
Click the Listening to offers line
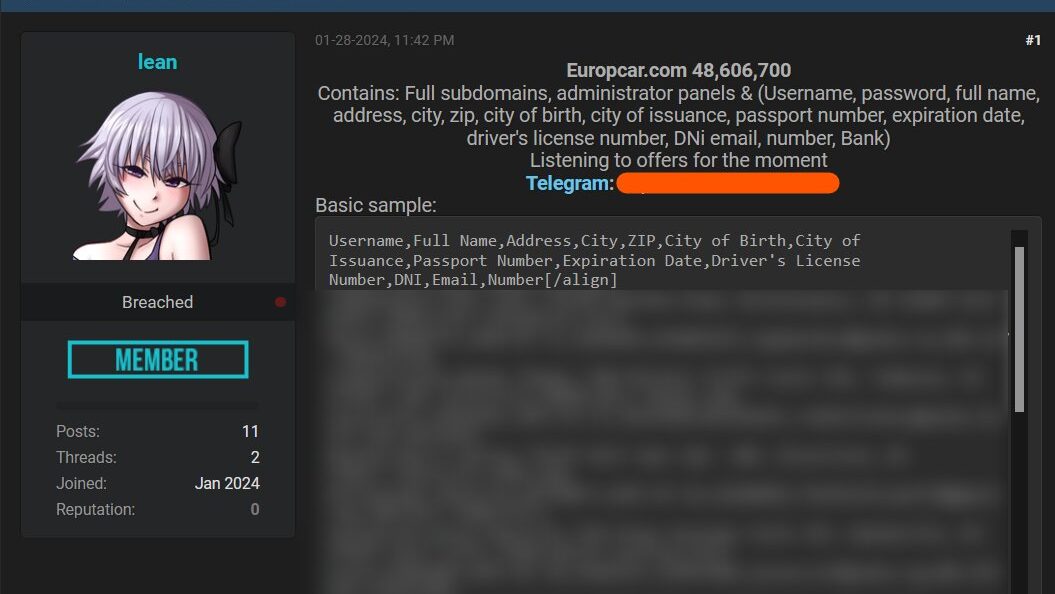(678, 160)
